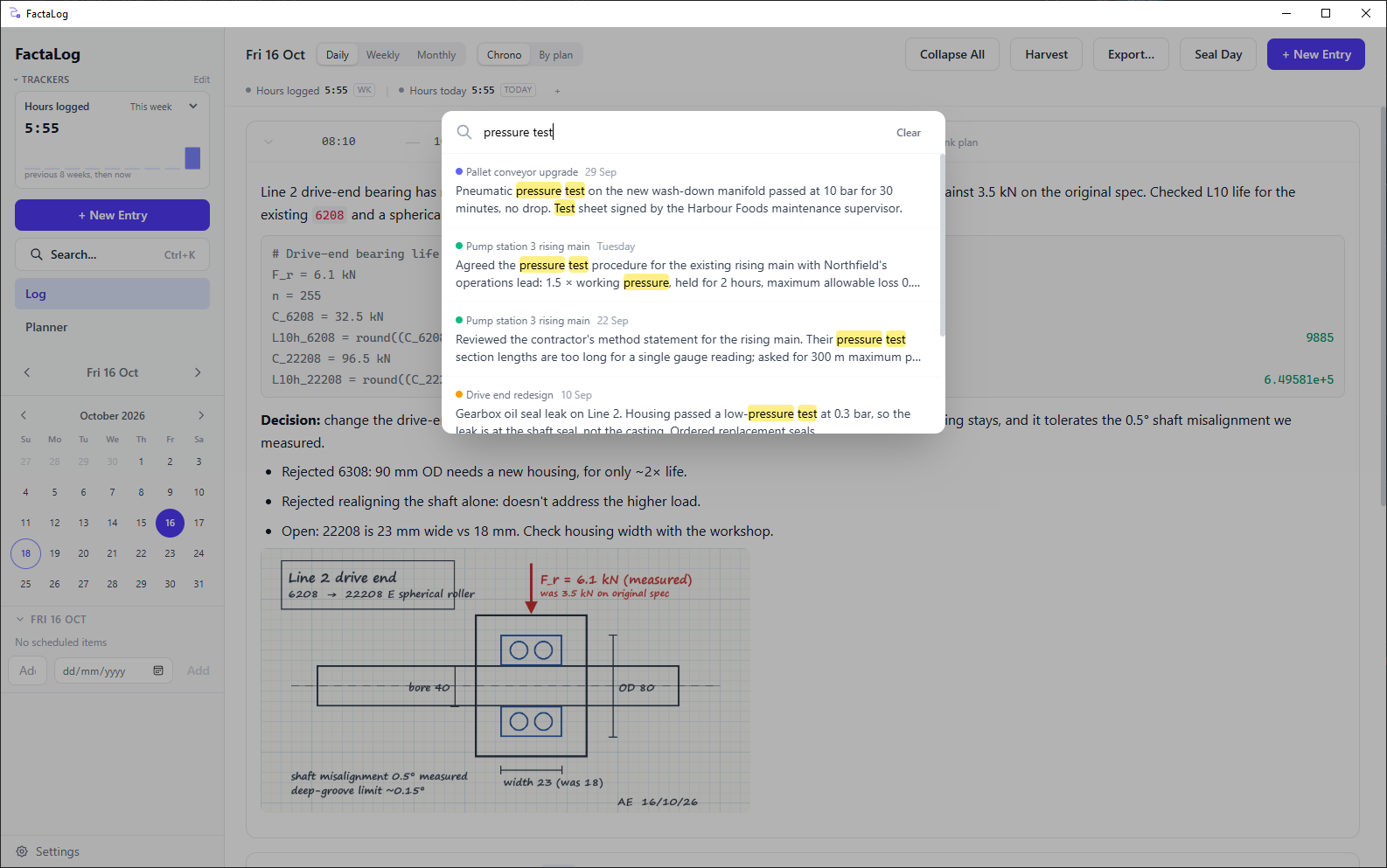Click the main log scrollbar
The width and height of the screenshot is (1387, 868).
coord(1383,306)
